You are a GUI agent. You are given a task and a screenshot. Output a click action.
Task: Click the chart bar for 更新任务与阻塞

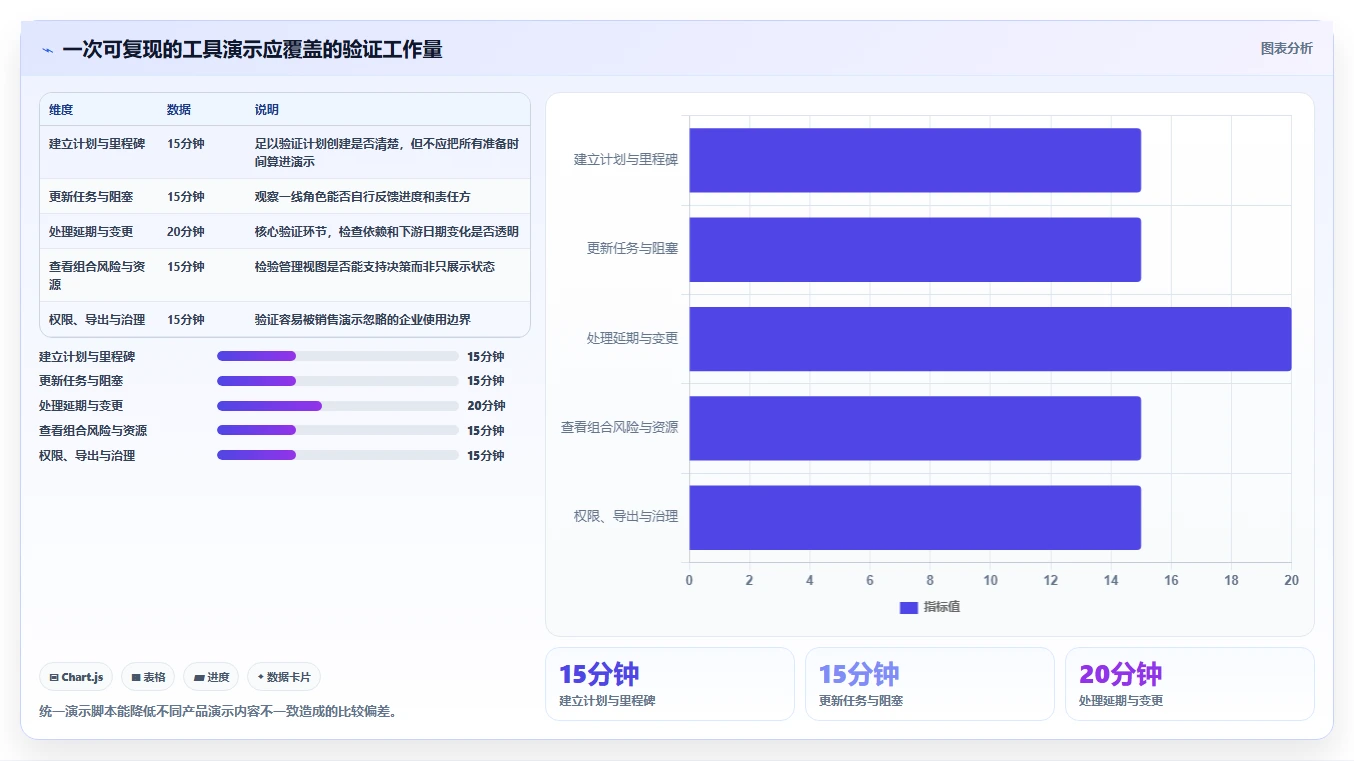pyautogui.click(x=915, y=249)
